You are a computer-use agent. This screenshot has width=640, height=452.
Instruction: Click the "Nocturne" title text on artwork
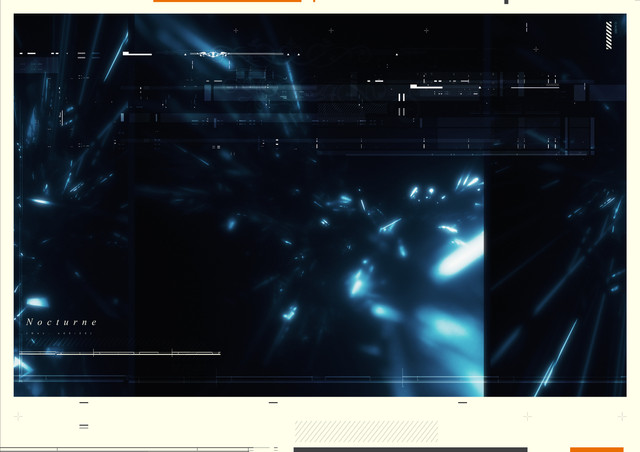pyautogui.click(x=62, y=322)
